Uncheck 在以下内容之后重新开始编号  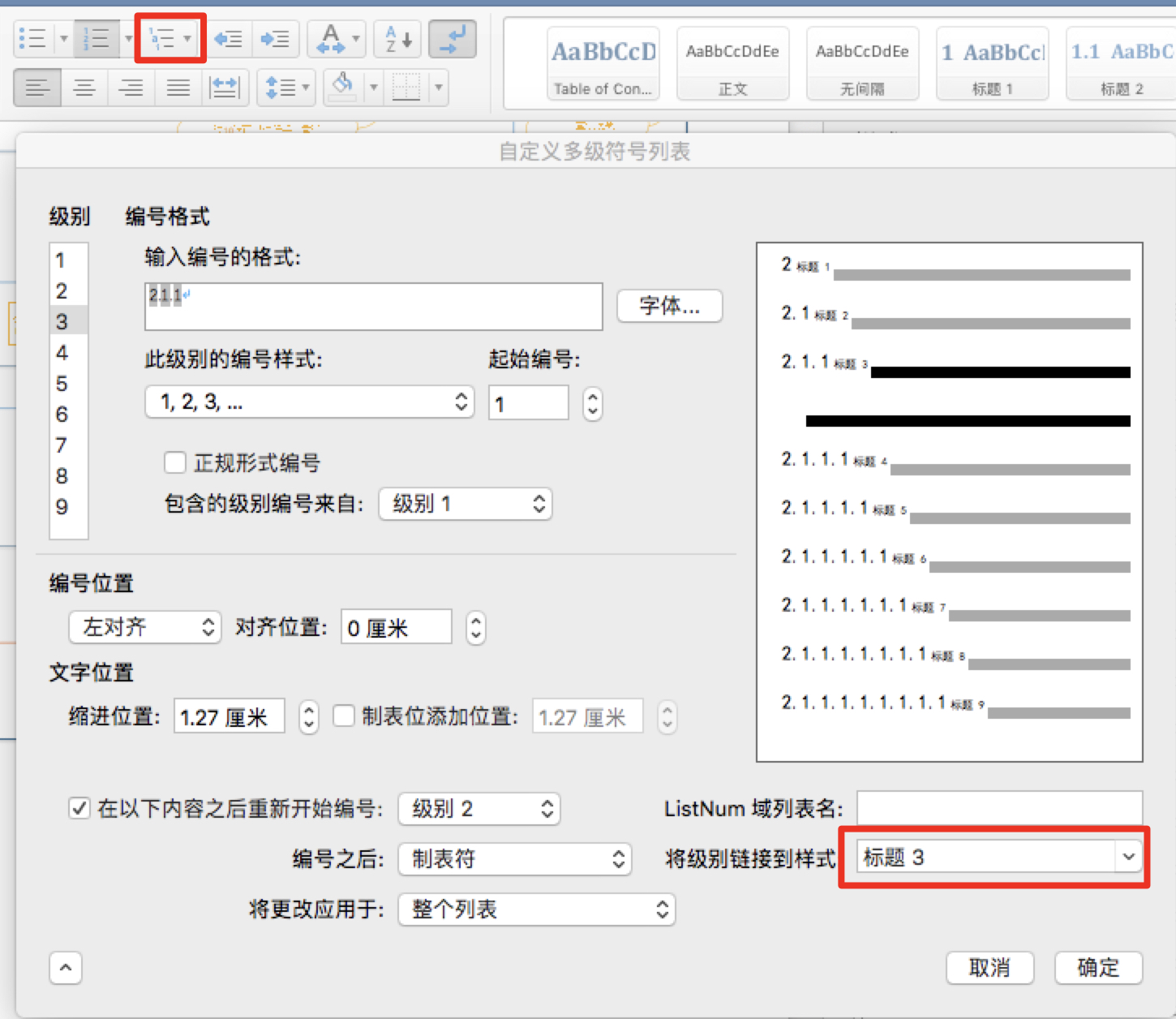click(x=79, y=808)
